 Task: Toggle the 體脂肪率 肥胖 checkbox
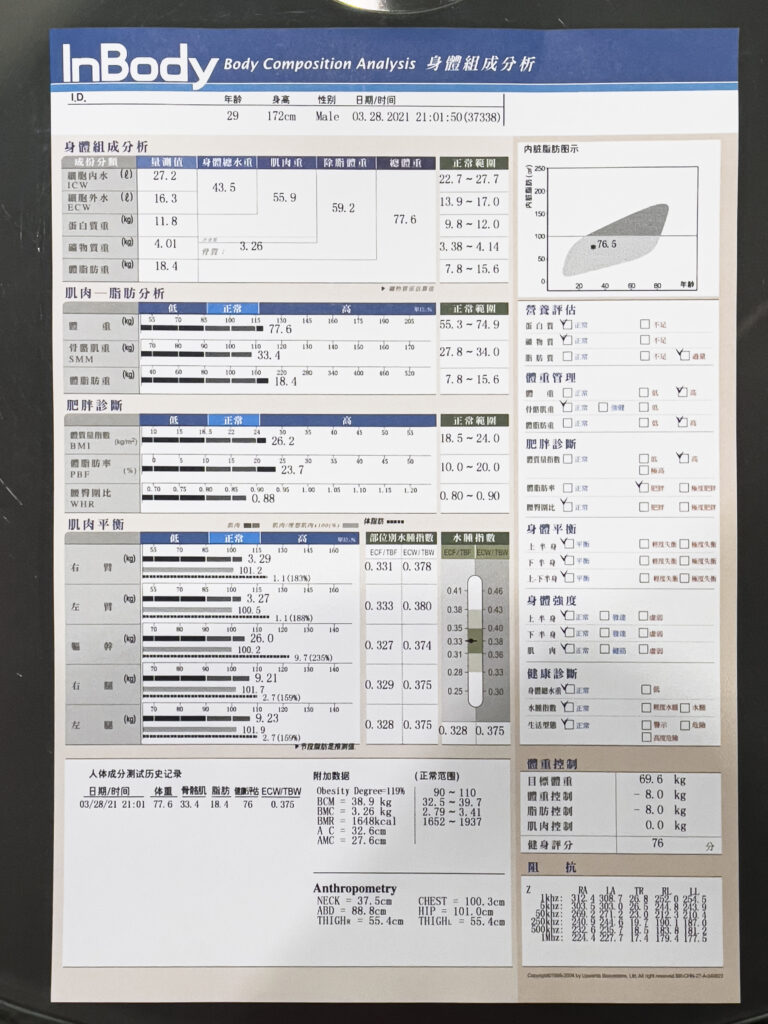pyautogui.click(x=642, y=487)
